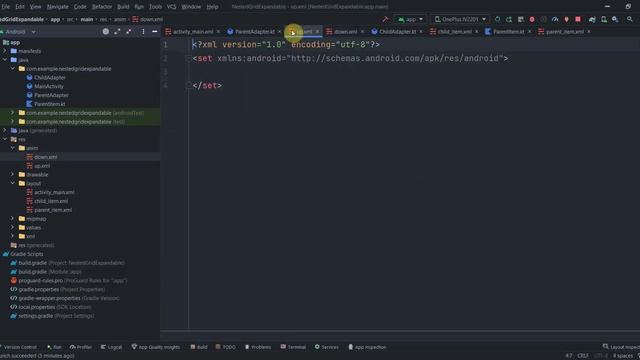Open the Build tool window

(x=199, y=347)
